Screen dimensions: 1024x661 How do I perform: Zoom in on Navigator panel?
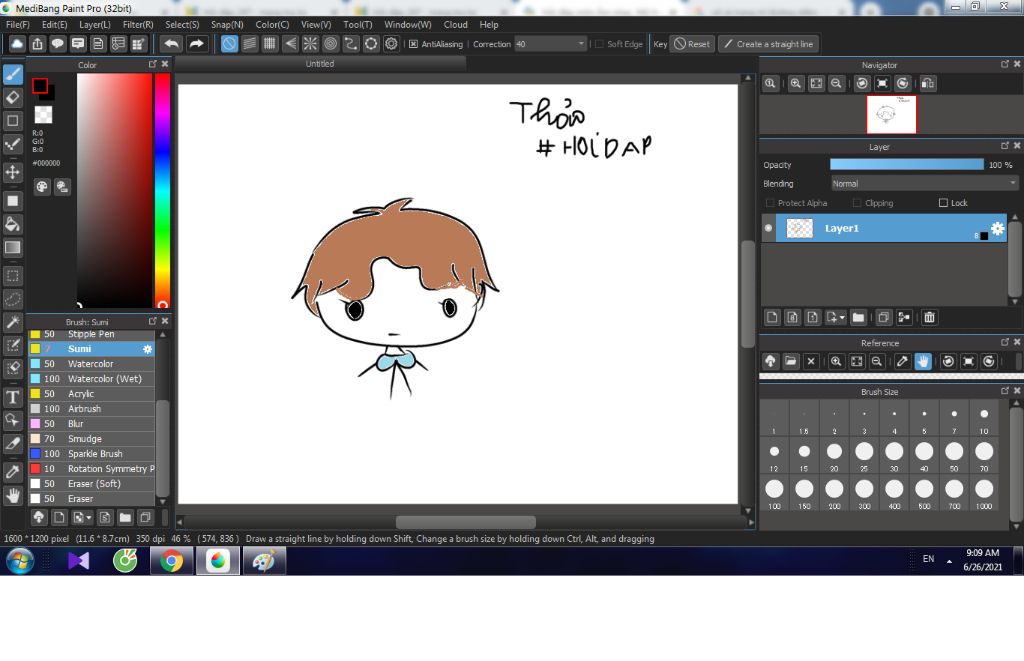point(795,84)
